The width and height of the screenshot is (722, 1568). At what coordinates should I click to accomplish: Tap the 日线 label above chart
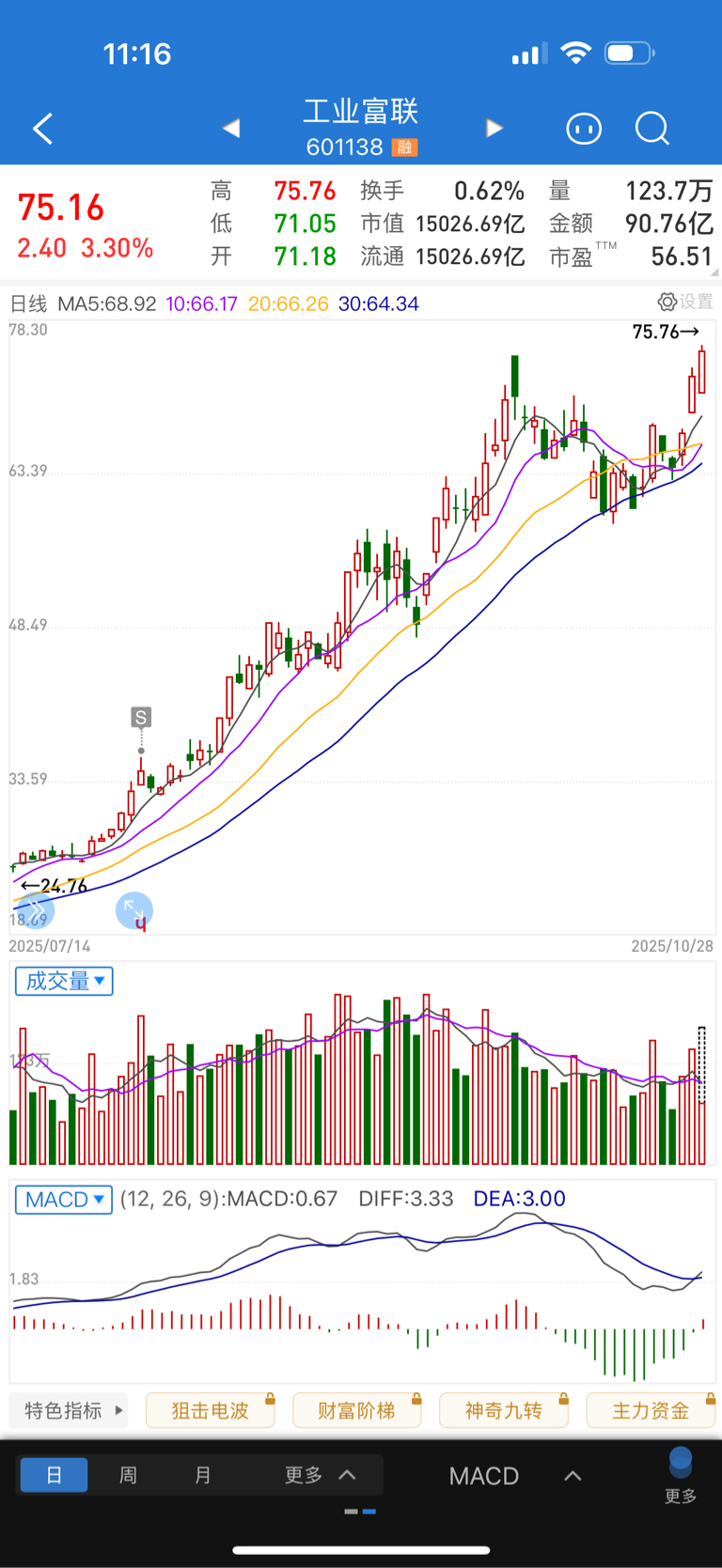28,303
